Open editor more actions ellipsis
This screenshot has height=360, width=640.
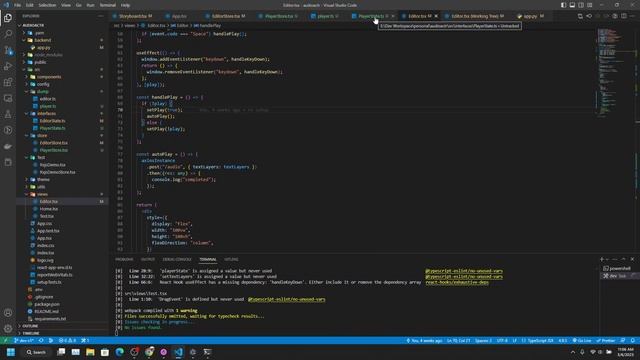coord(632,16)
